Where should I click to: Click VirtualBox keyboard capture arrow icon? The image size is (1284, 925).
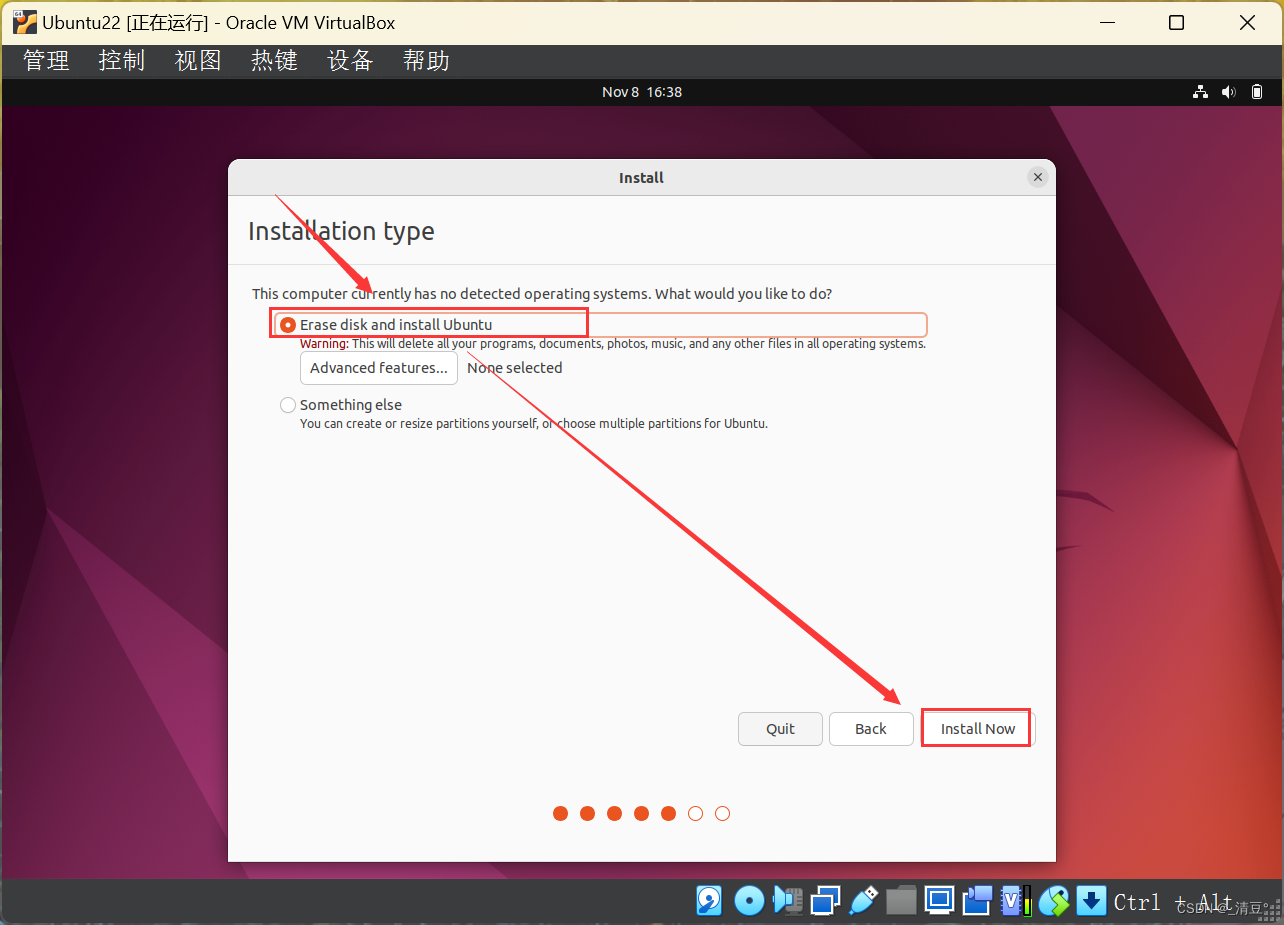point(1091,901)
